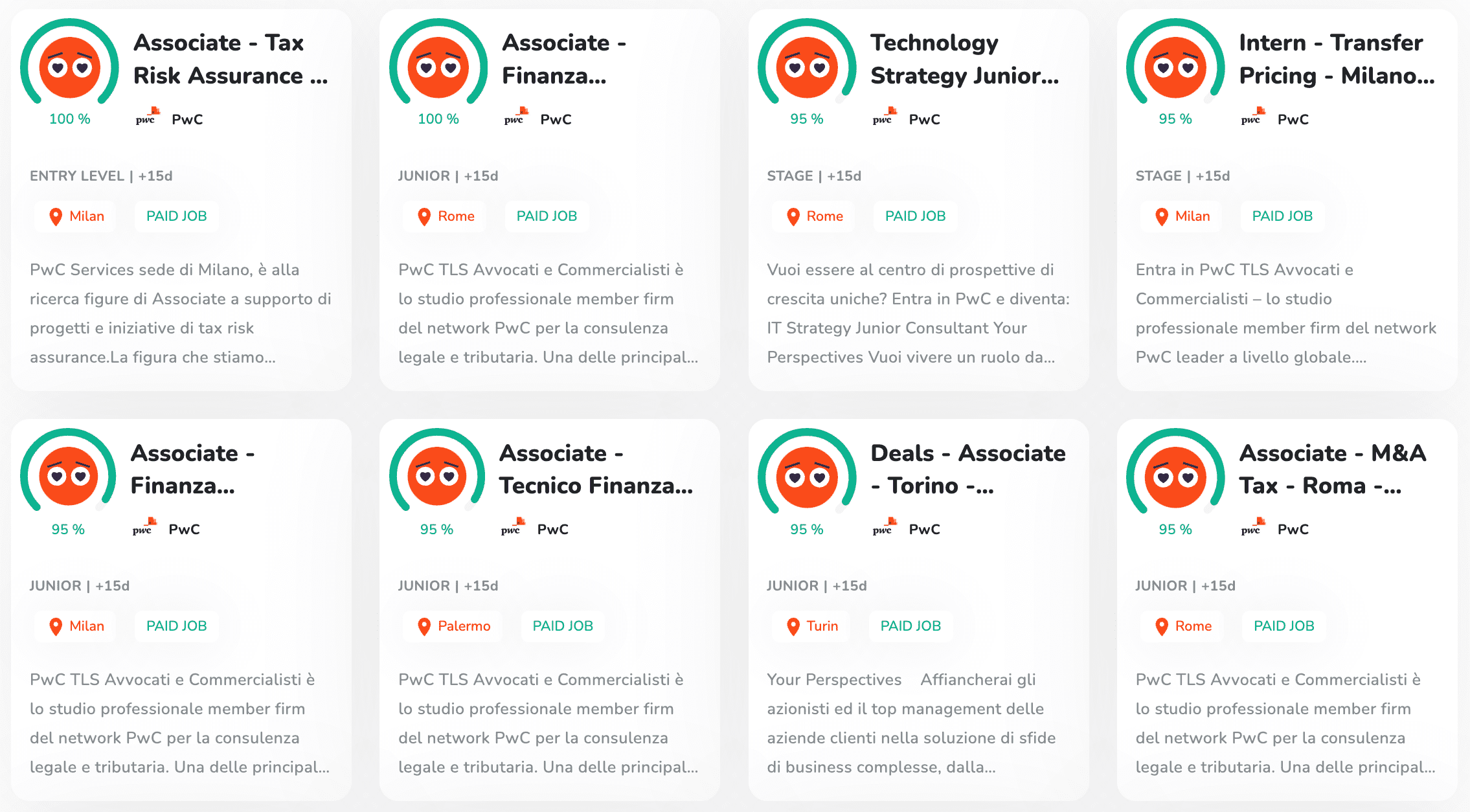Open the Intern - Transfer Pricing - Milano listing
Viewport: 1470px width, 812px height.
(1337, 59)
